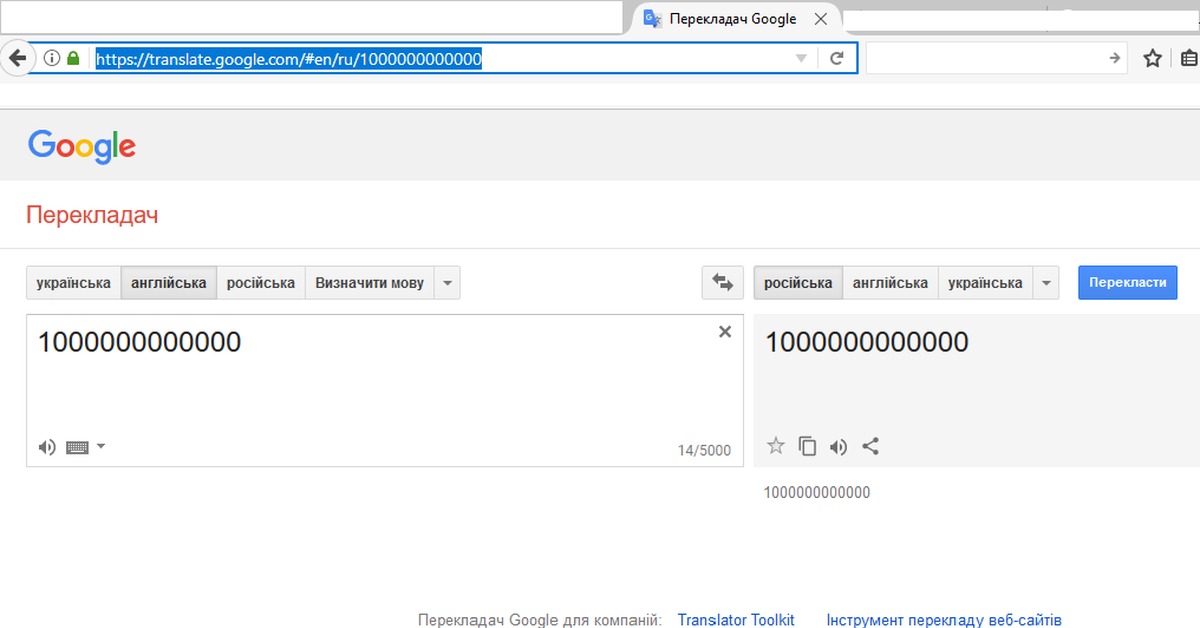The height and width of the screenshot is (628, 1200).
Task: Save translation to phrasebook with star
Action: click(775, 447)
